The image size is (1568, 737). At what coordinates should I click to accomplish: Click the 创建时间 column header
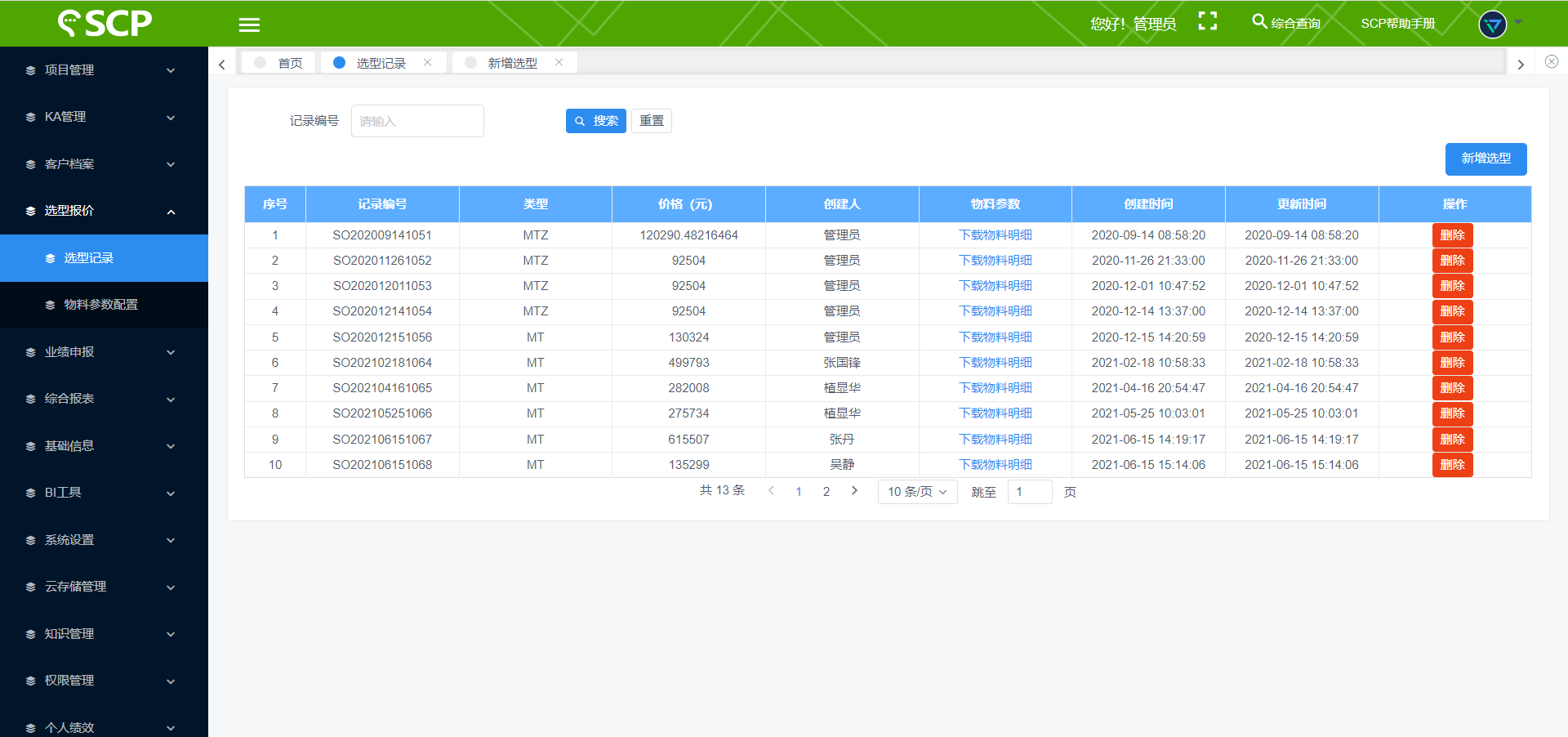click(x=1148, y=204)
